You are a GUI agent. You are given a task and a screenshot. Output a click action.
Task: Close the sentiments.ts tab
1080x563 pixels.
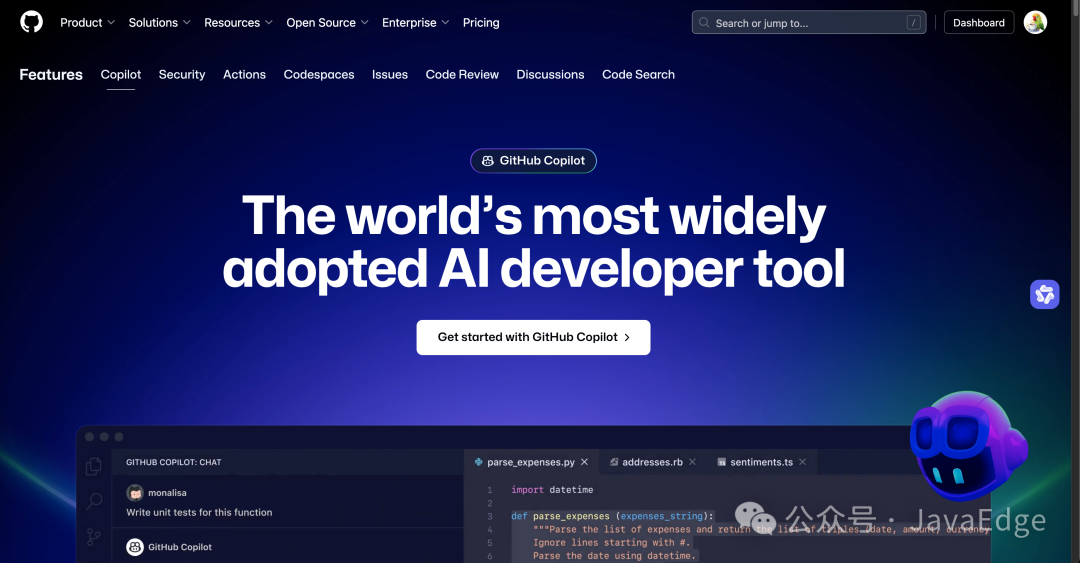click(x=802, y=462)
